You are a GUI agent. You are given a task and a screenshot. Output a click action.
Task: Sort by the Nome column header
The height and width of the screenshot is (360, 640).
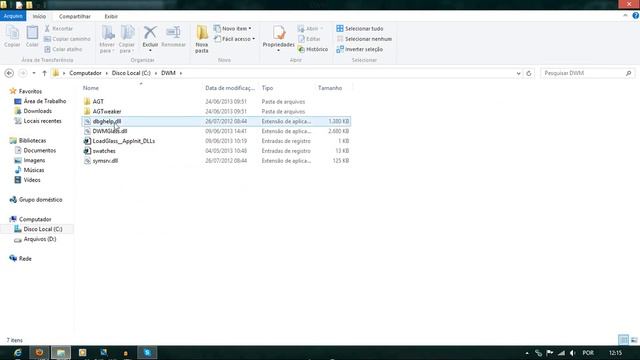point(91,88)
